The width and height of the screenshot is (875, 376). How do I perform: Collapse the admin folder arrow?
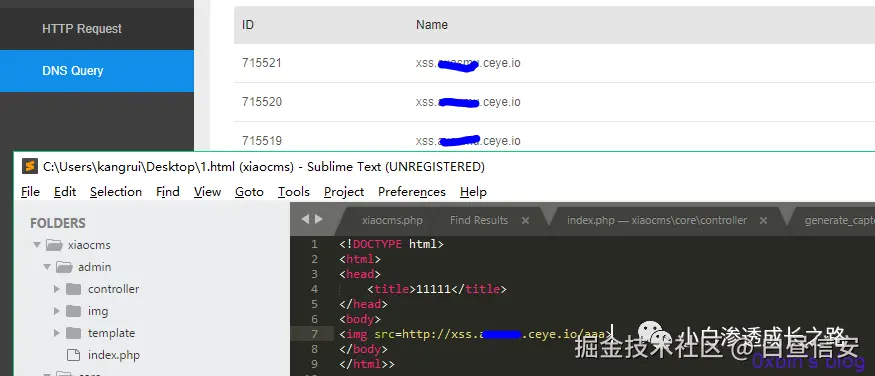click(47, 267)
